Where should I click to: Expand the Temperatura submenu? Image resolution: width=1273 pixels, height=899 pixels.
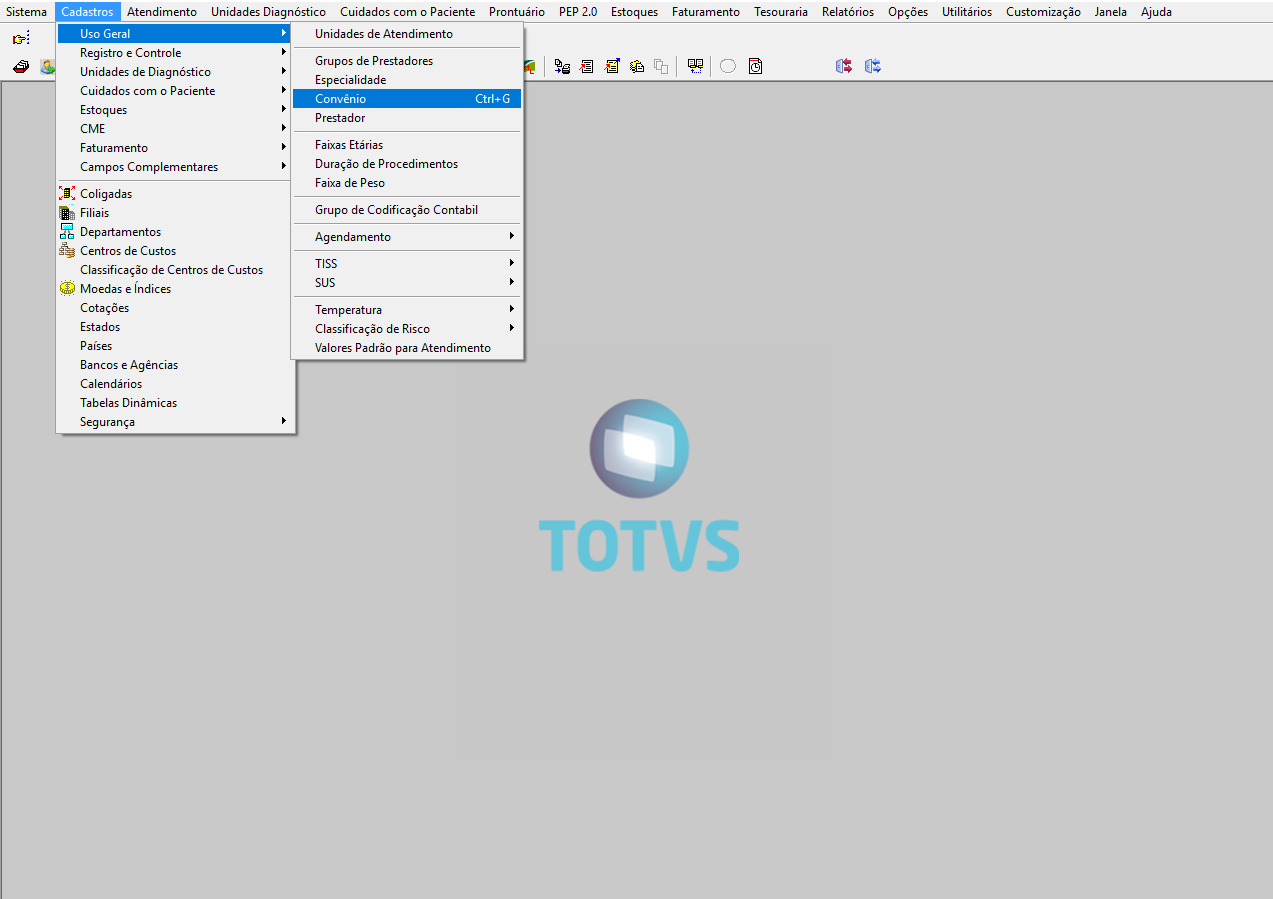pos(407,310)
